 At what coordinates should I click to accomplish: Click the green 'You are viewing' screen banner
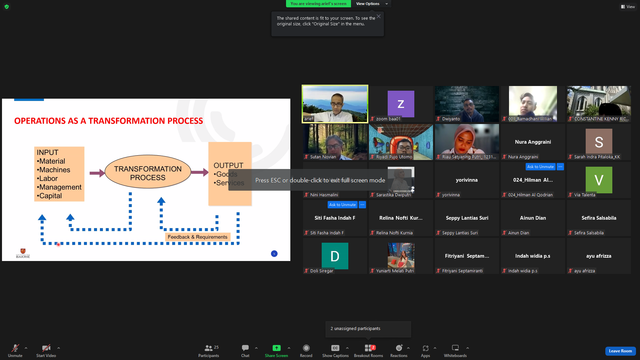tap(318, 4)
